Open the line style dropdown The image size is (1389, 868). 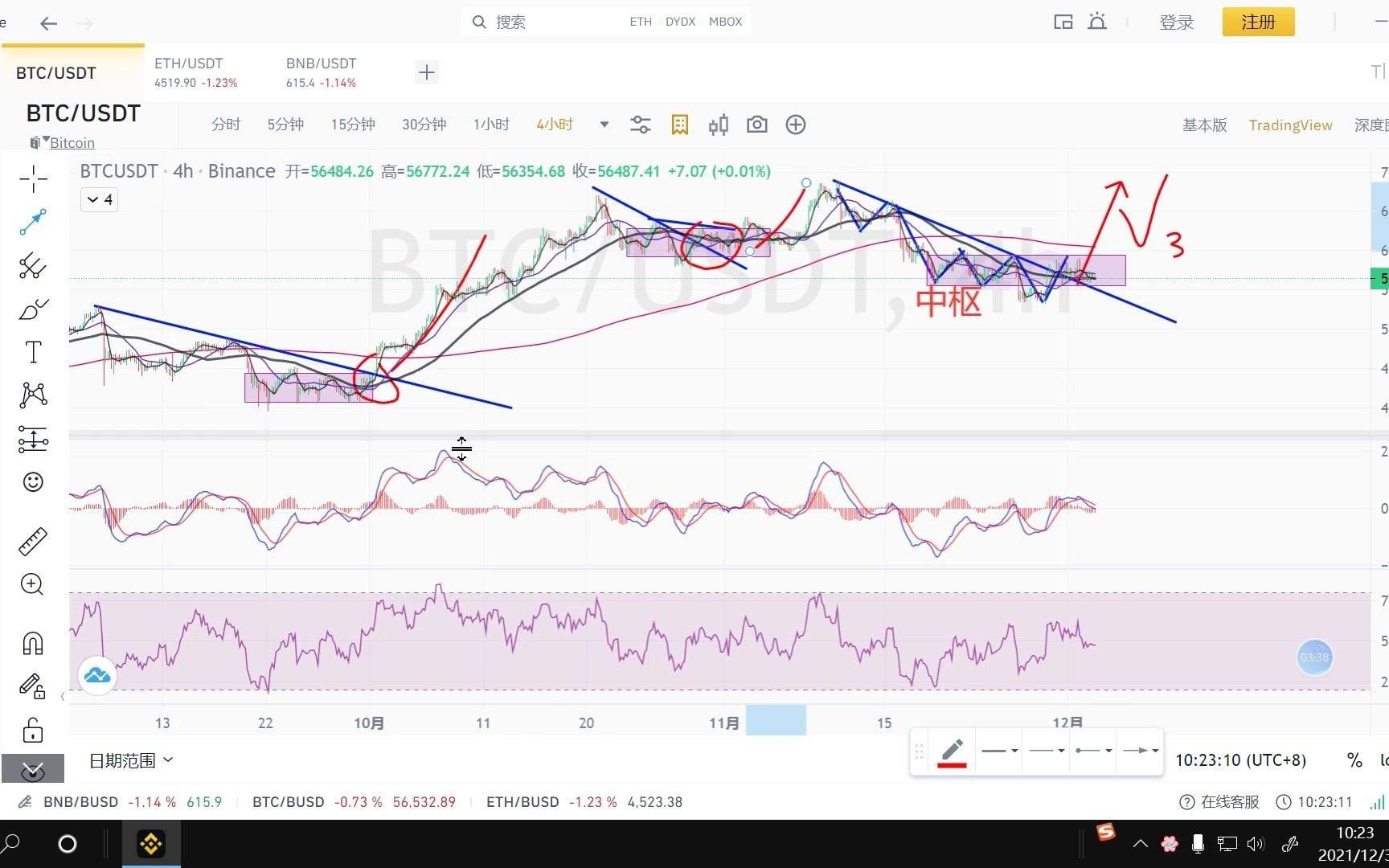(1046, 751)
